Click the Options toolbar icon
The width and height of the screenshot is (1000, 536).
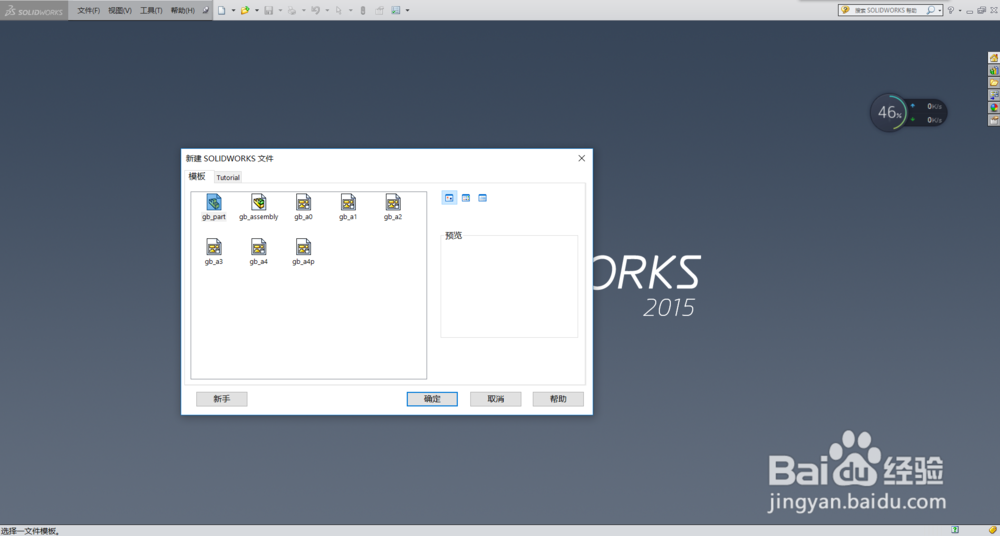point(396,10)
